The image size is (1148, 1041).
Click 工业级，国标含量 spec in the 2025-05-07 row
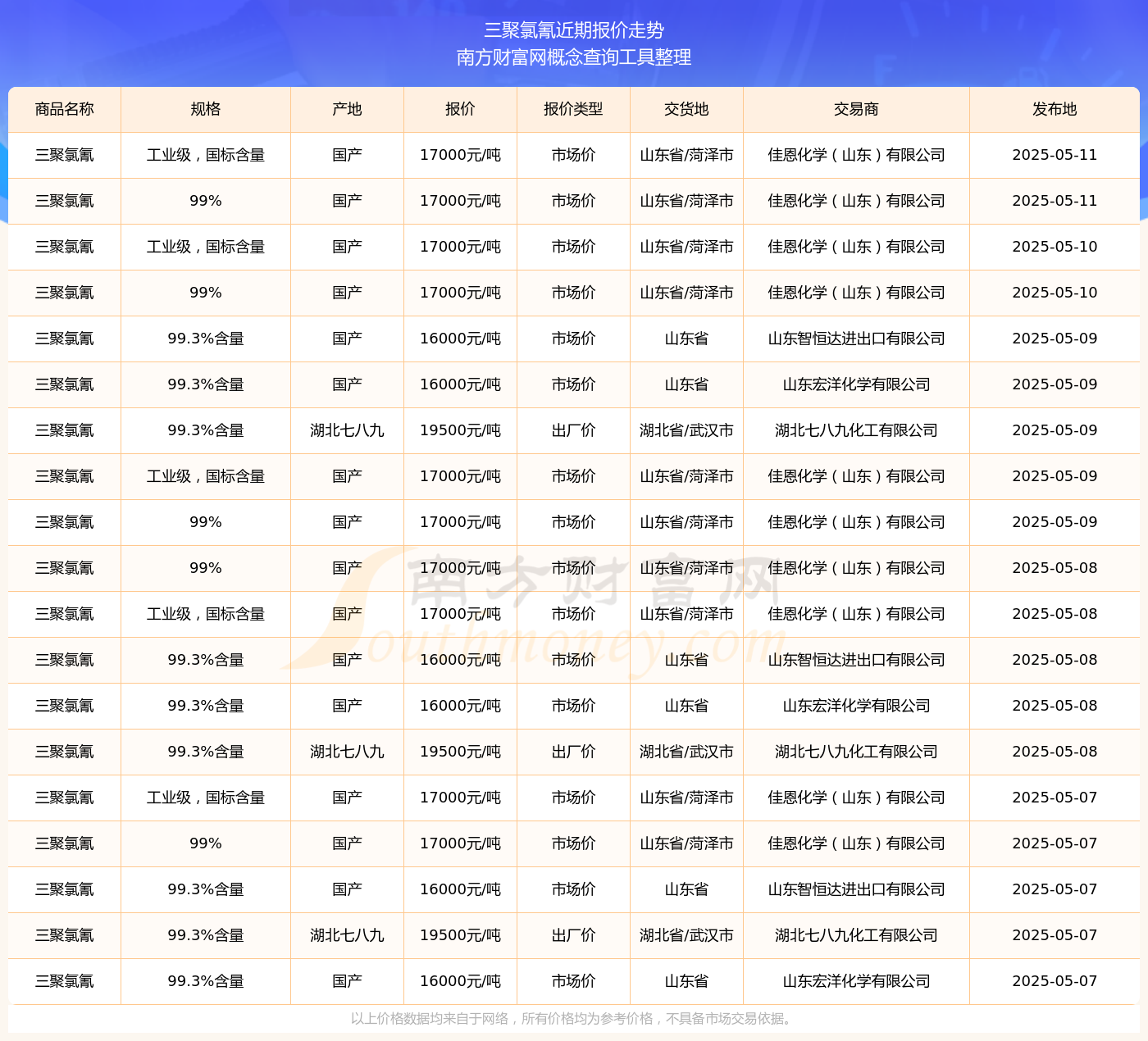206,798
